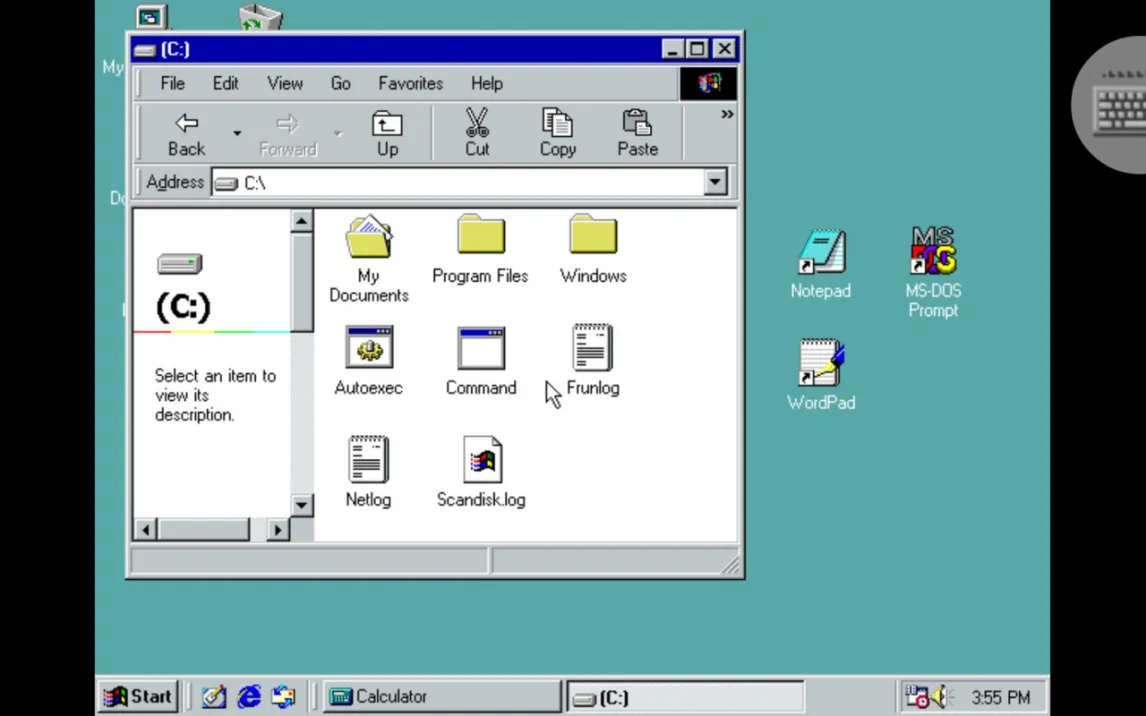Viewport: 1146px width, 716px height.
Task: Select the Autoexec batch file icon
Action: pyautogui.click(x=368, y=349)
